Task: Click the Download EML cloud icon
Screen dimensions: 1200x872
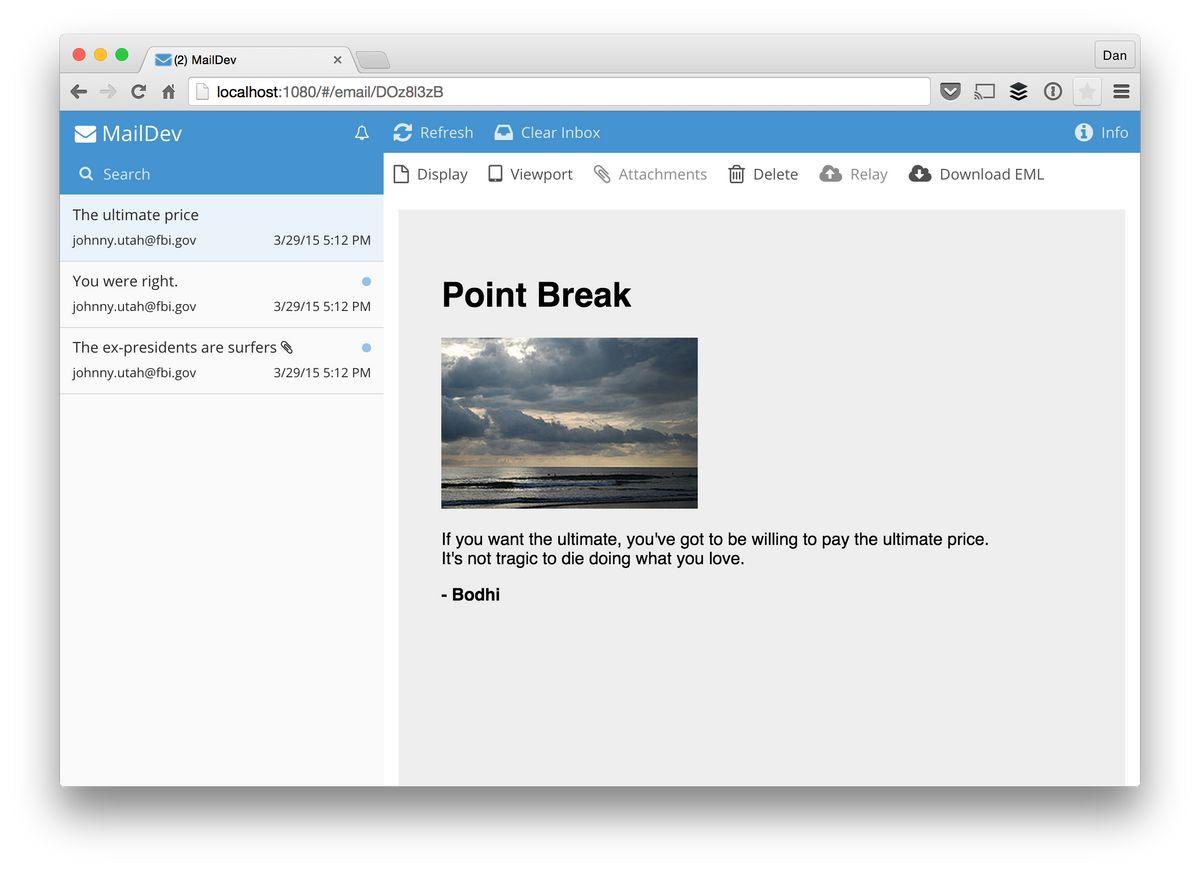Action: (x=920, y=174)
